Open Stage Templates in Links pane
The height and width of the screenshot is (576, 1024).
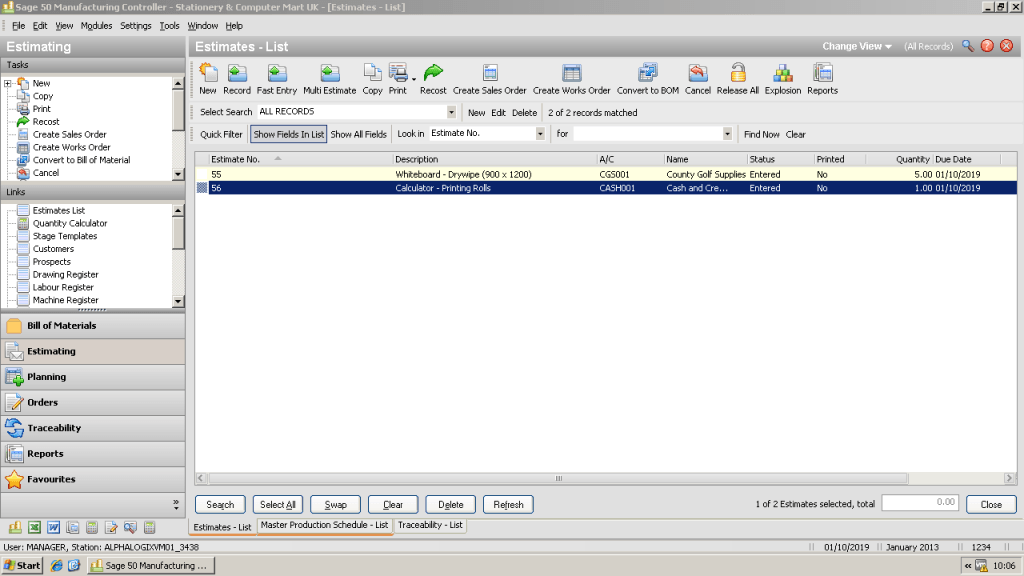[65, 236]
